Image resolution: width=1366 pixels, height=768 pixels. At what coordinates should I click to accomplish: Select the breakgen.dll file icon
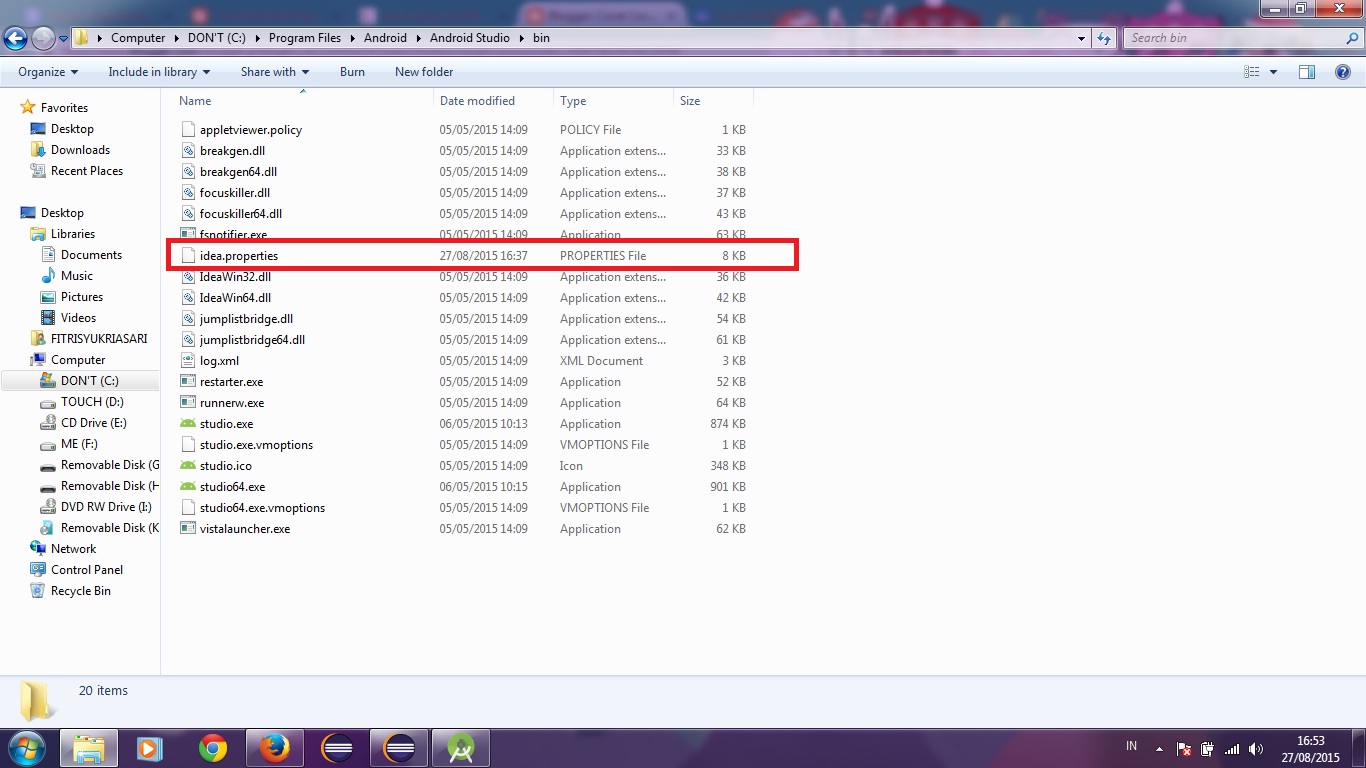[x=188, y=151]
